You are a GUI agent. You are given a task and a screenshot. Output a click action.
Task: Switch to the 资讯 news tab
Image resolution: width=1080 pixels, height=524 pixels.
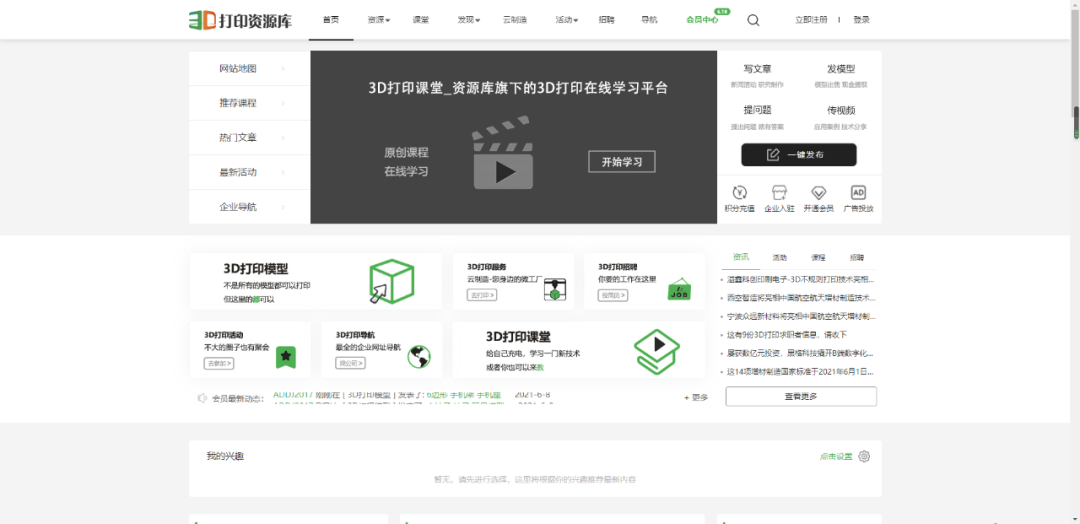click(740, 258)
